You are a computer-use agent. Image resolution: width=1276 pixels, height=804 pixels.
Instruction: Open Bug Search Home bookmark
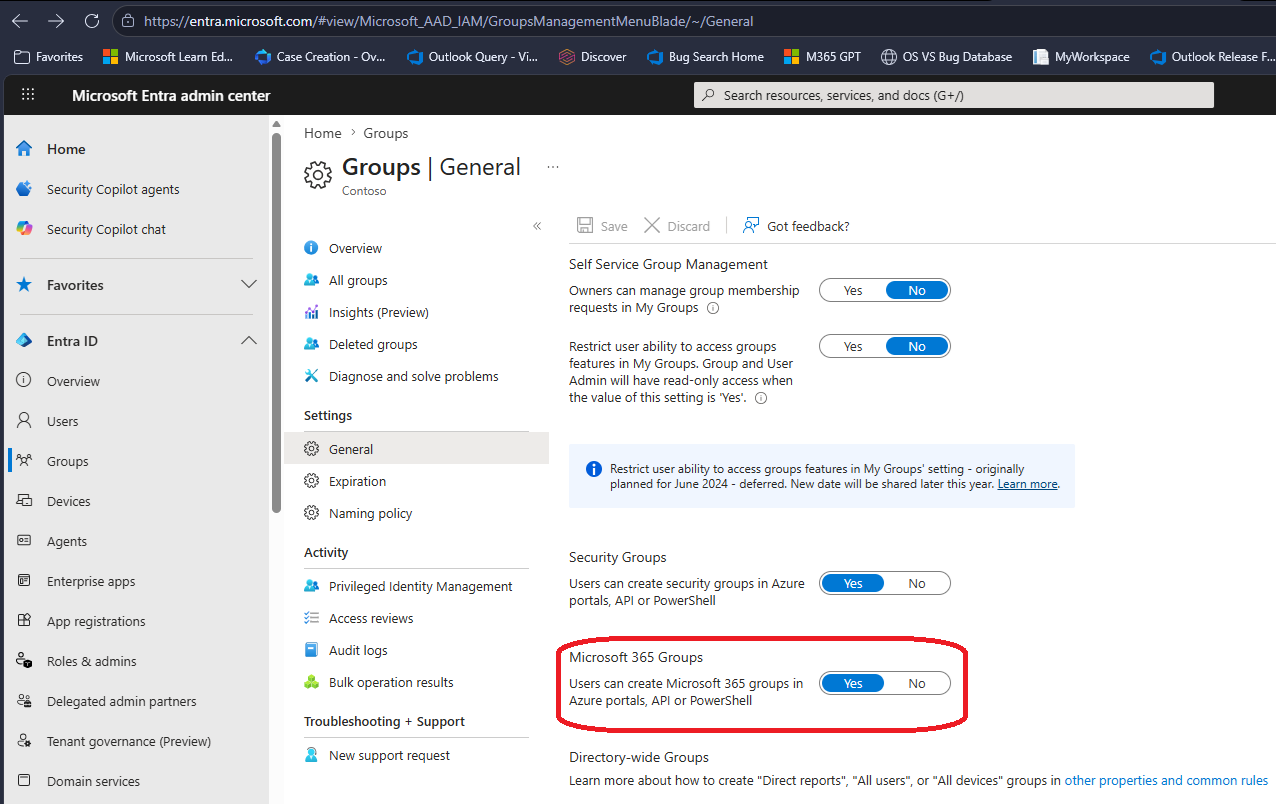point(705,57)
